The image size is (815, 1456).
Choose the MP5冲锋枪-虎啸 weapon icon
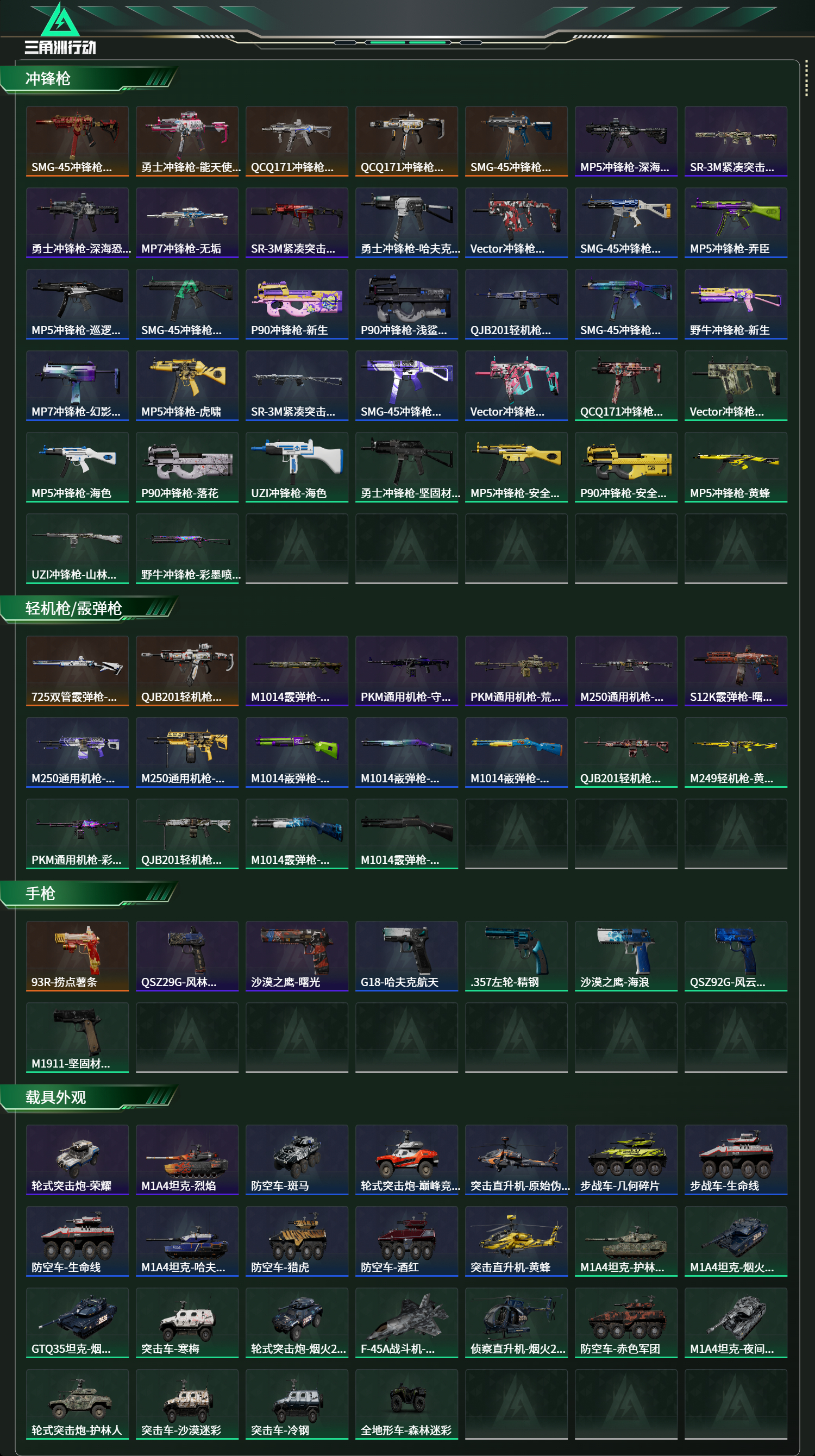(187, 386)
